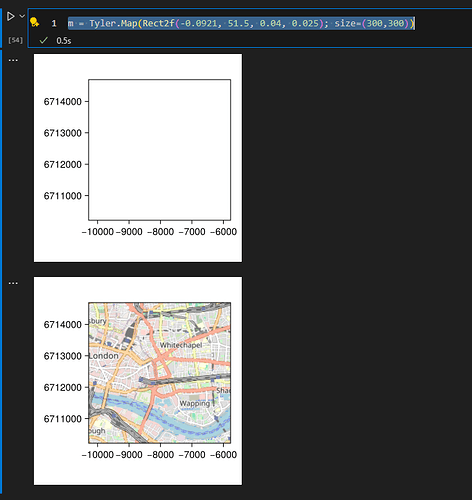Click the 0.5s execution time label
Viewport: 472px width, 500px height.
click(x=64, y=41)
